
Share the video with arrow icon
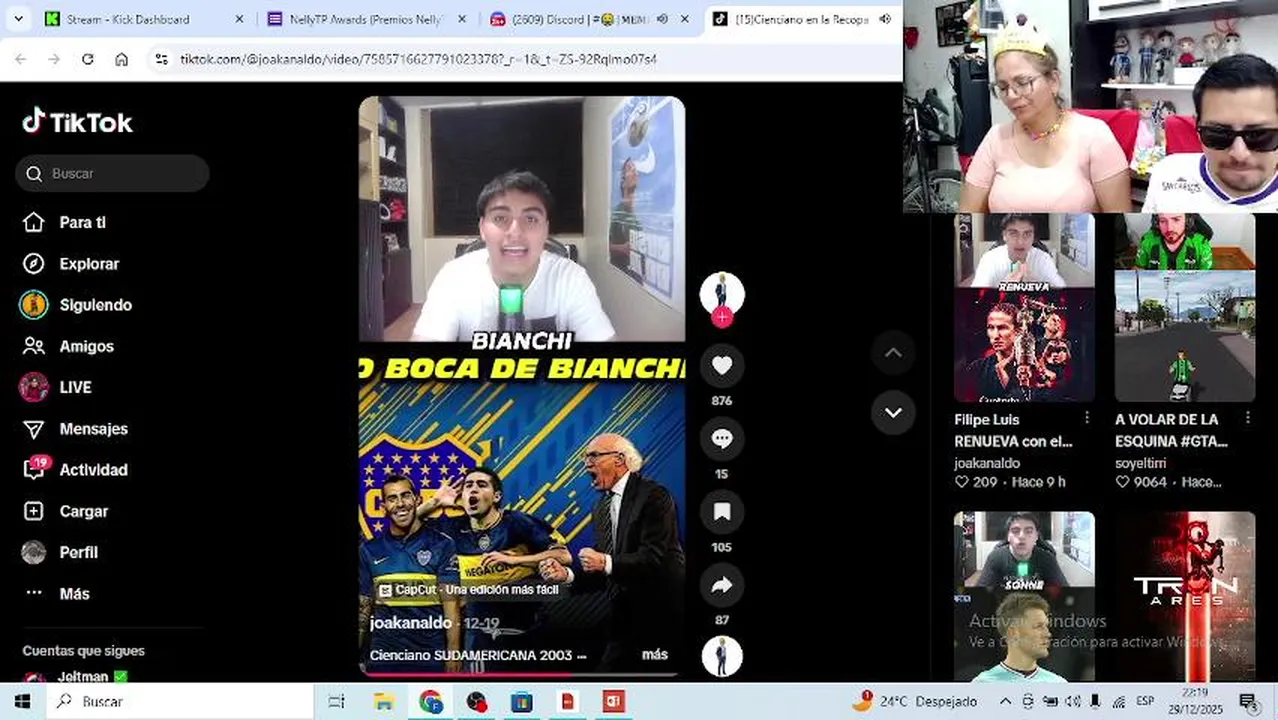coord(722,586)
